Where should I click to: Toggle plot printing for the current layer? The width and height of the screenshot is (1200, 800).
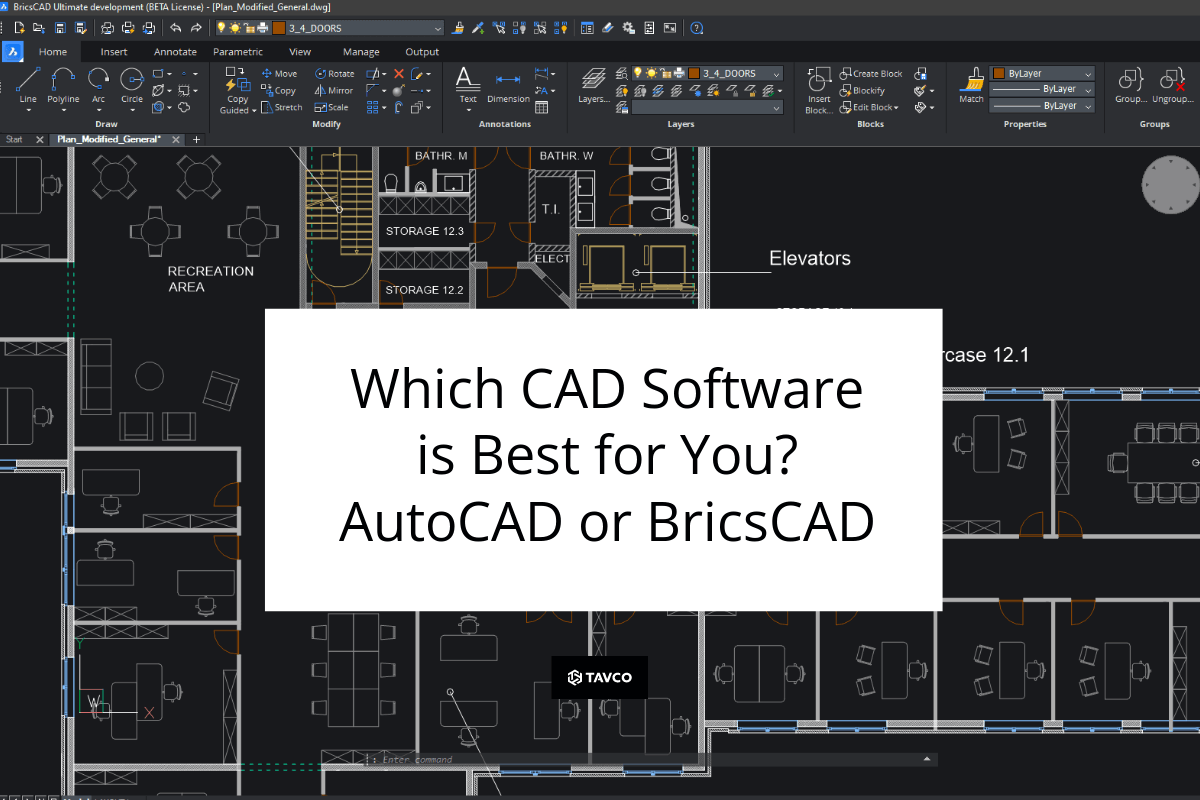(x=677, y=73)
